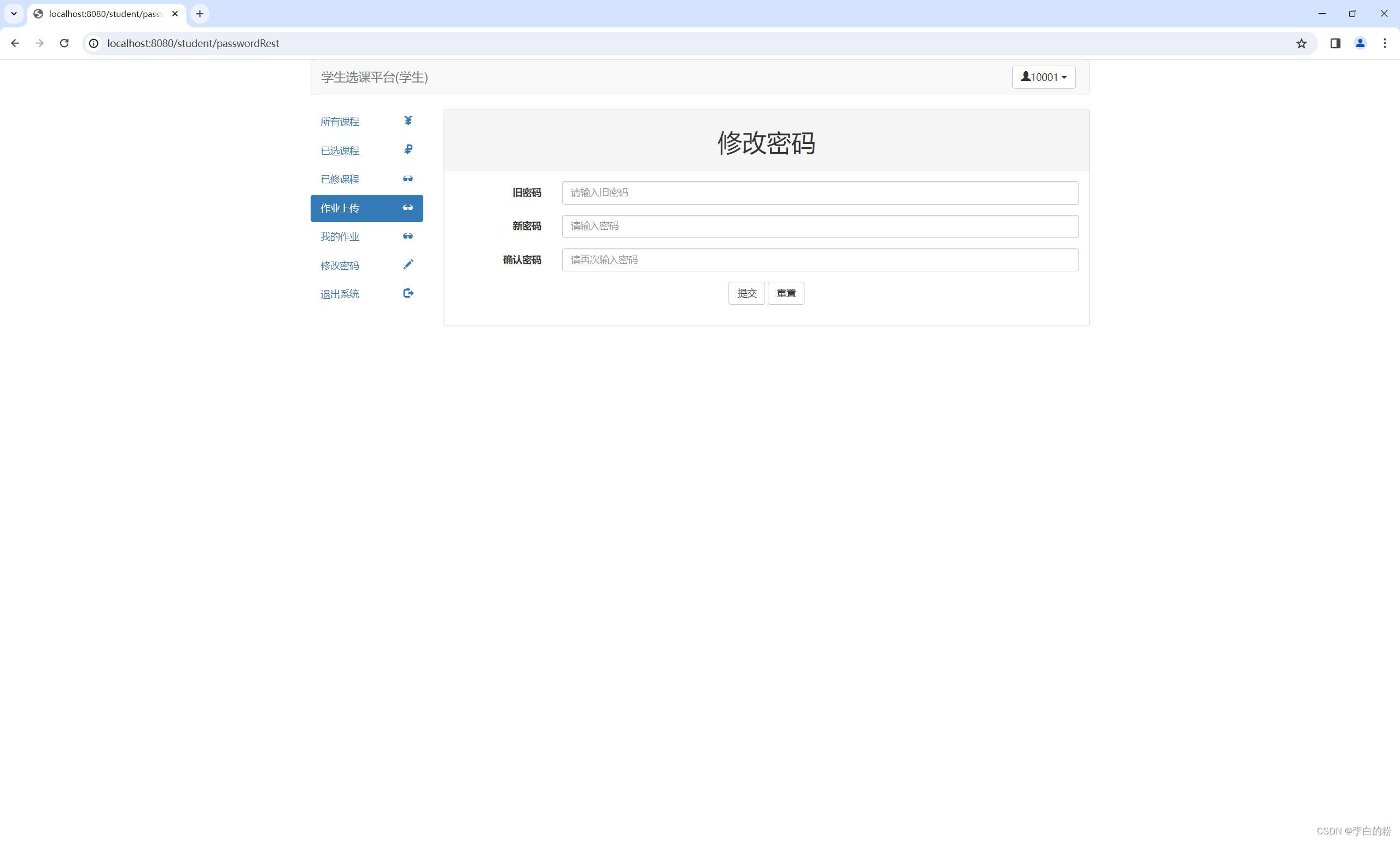The width and height of the screenshot is (1400, 841).
Task: Click the sunglasses icon beside 作业上传
Action: click(408, 207)
